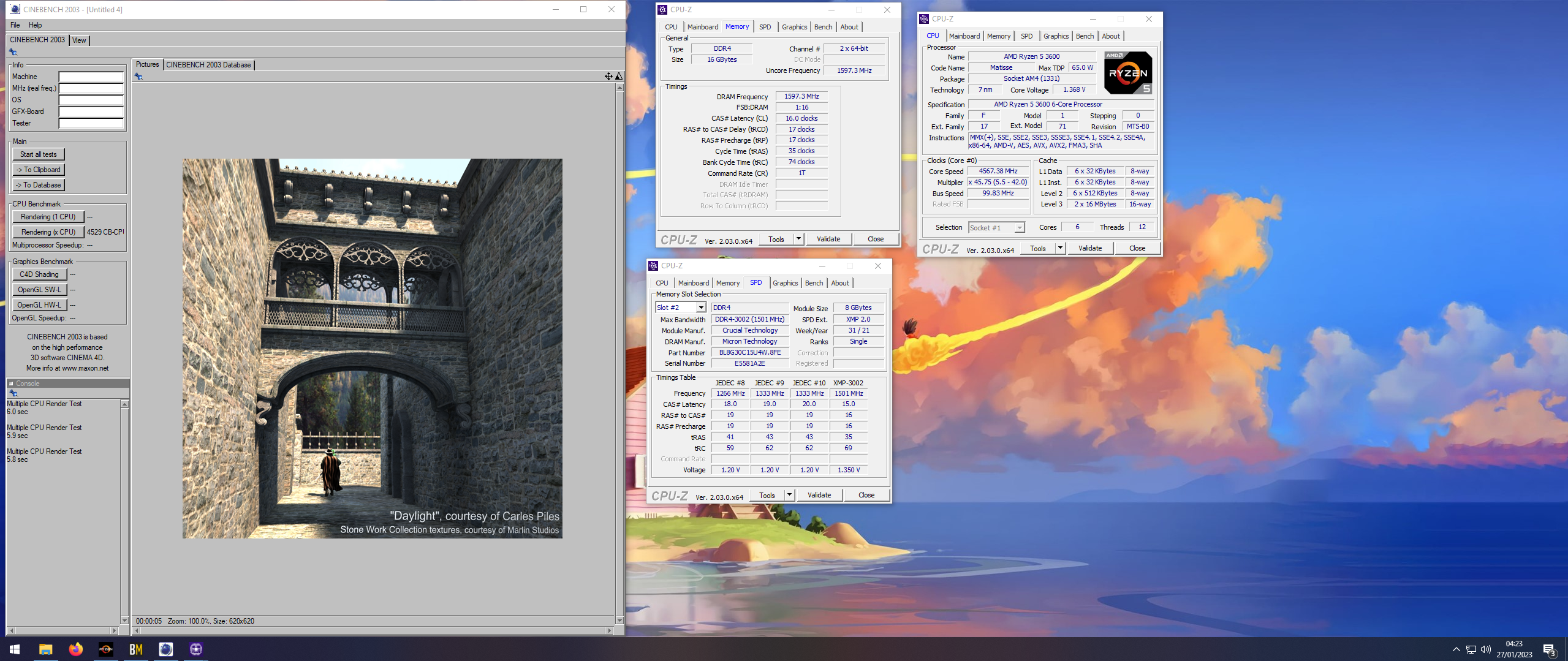This screenshot has width=1568, height=661.
Task: Click the title icon of the CPU-Z CPU window
Action: tap(924, 19)
